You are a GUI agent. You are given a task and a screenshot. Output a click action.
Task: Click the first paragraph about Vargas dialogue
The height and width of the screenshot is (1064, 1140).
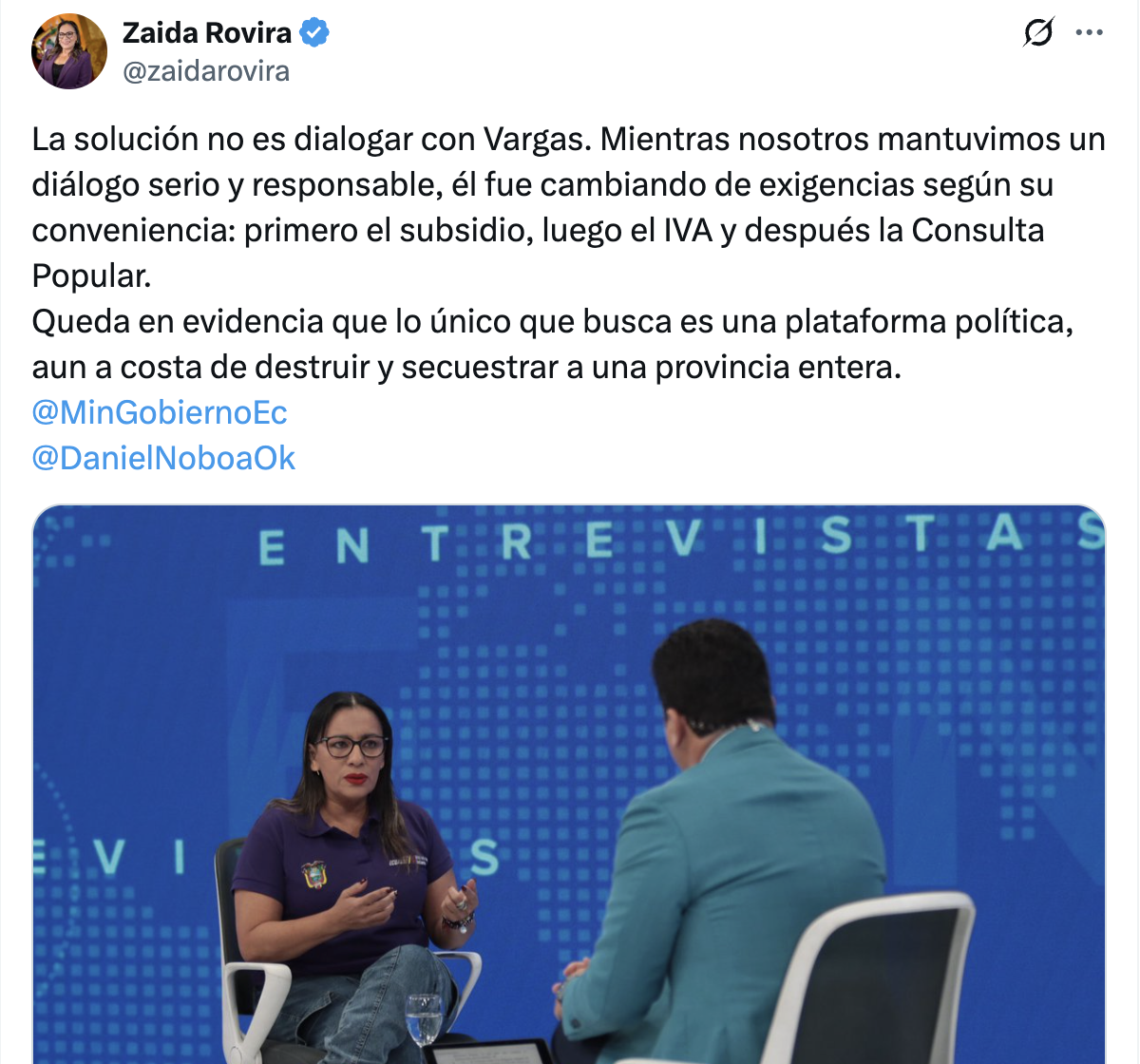pyautogui.click(x=569, y=207)
